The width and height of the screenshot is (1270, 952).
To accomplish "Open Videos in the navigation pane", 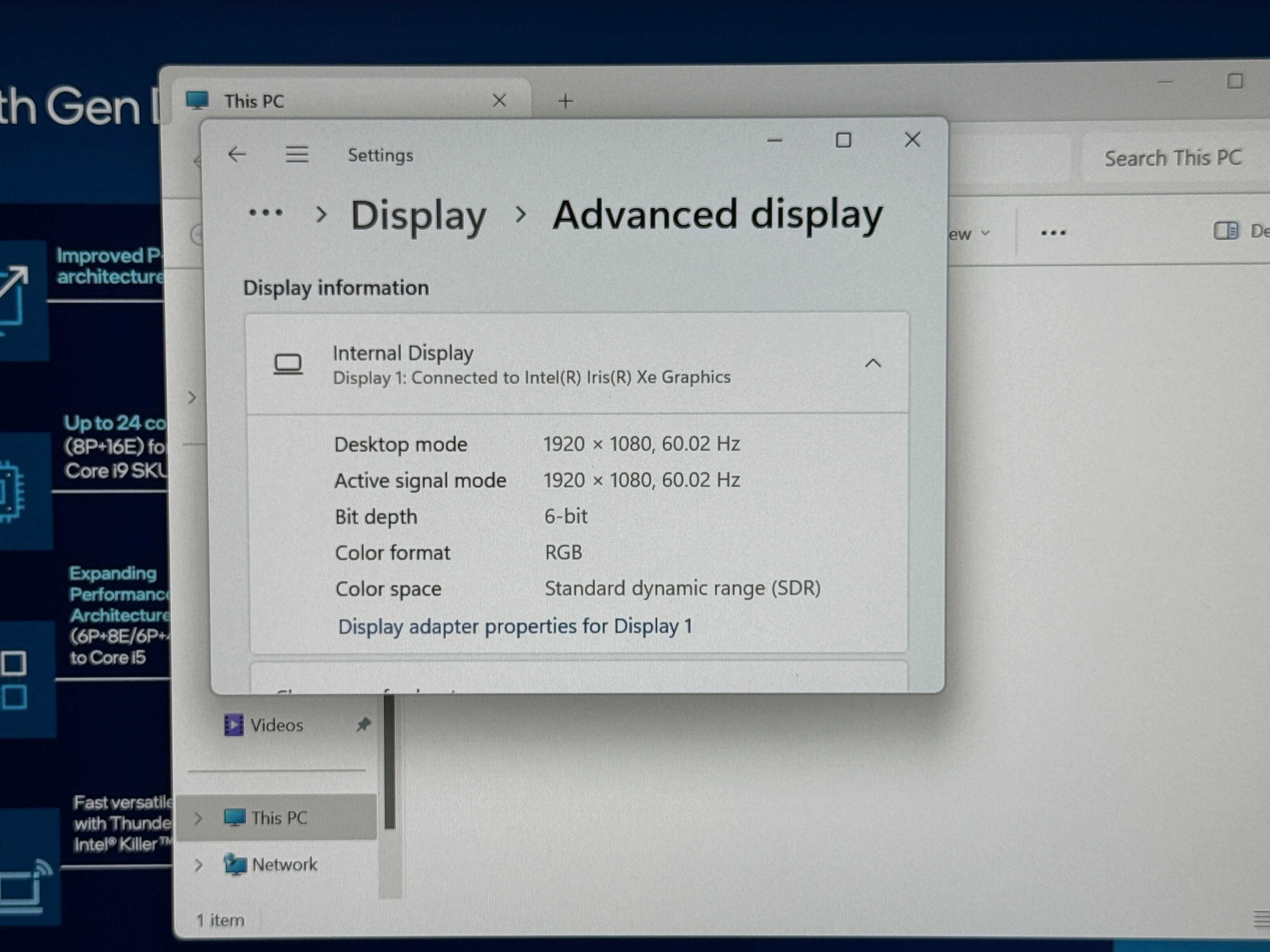I will pyautogui.click(x=276, y=725).
